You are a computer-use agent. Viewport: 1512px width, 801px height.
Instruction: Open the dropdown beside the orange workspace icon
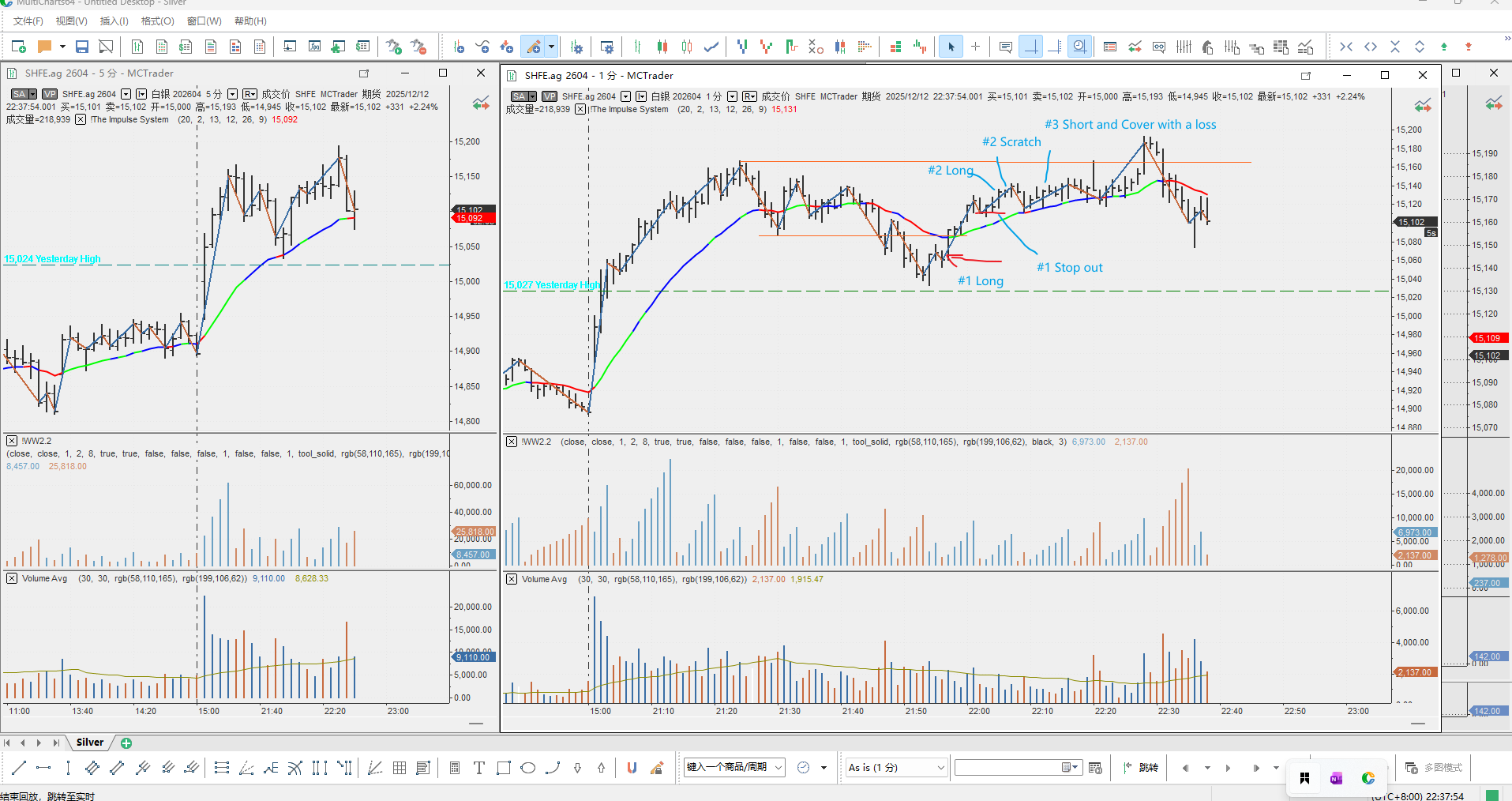click(62, 47)
